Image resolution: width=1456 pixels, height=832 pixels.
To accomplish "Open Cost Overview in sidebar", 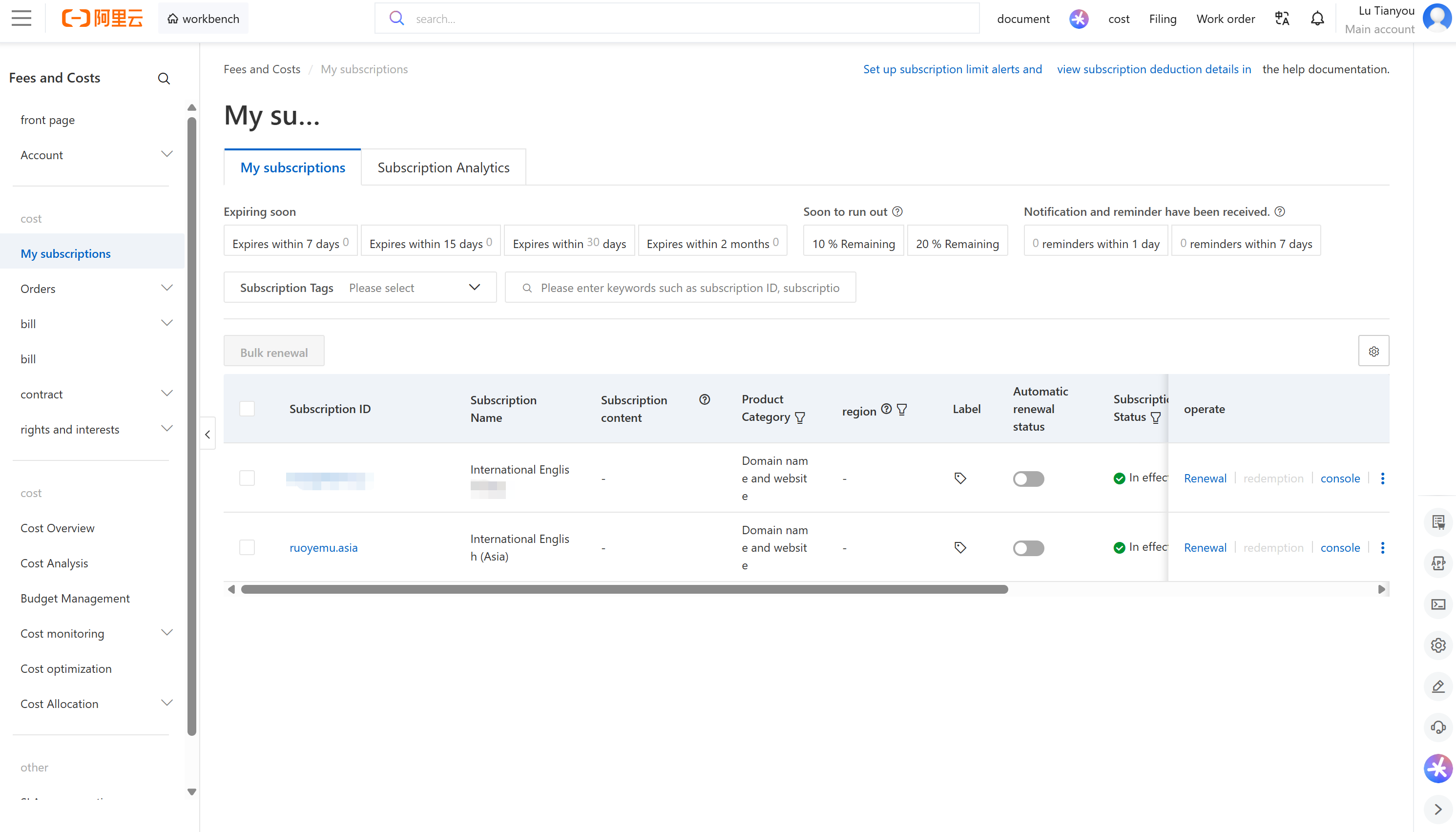I will coord(57,528).
